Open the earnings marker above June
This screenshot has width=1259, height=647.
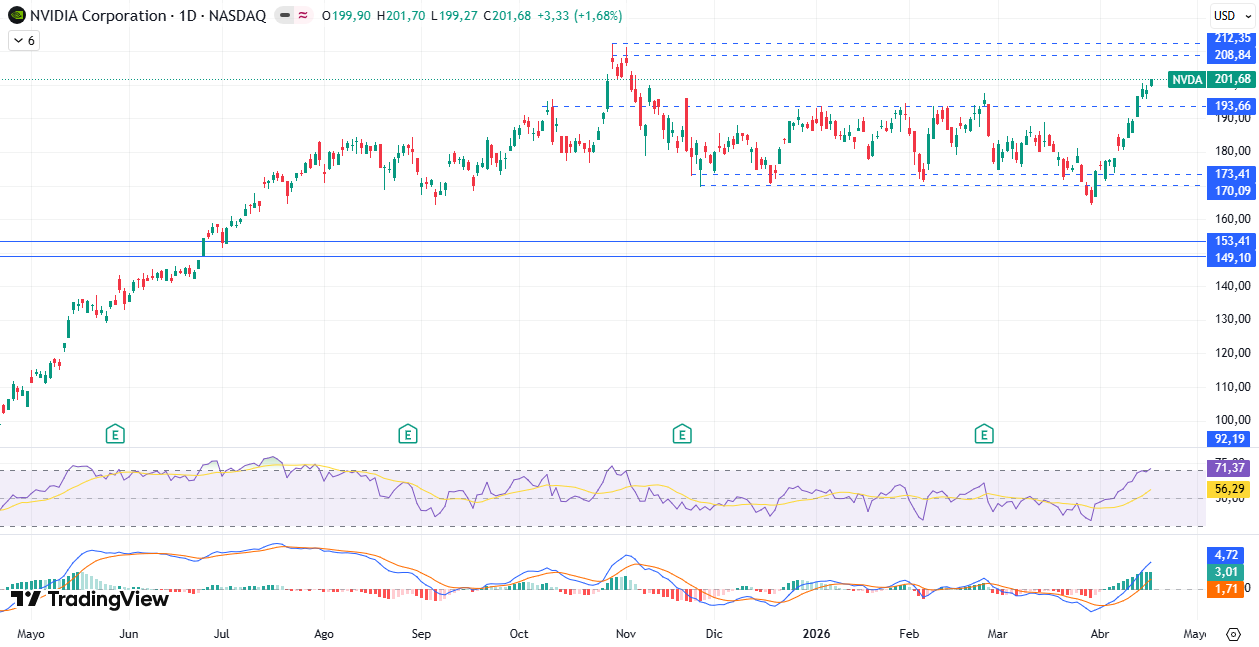(117, 434)
